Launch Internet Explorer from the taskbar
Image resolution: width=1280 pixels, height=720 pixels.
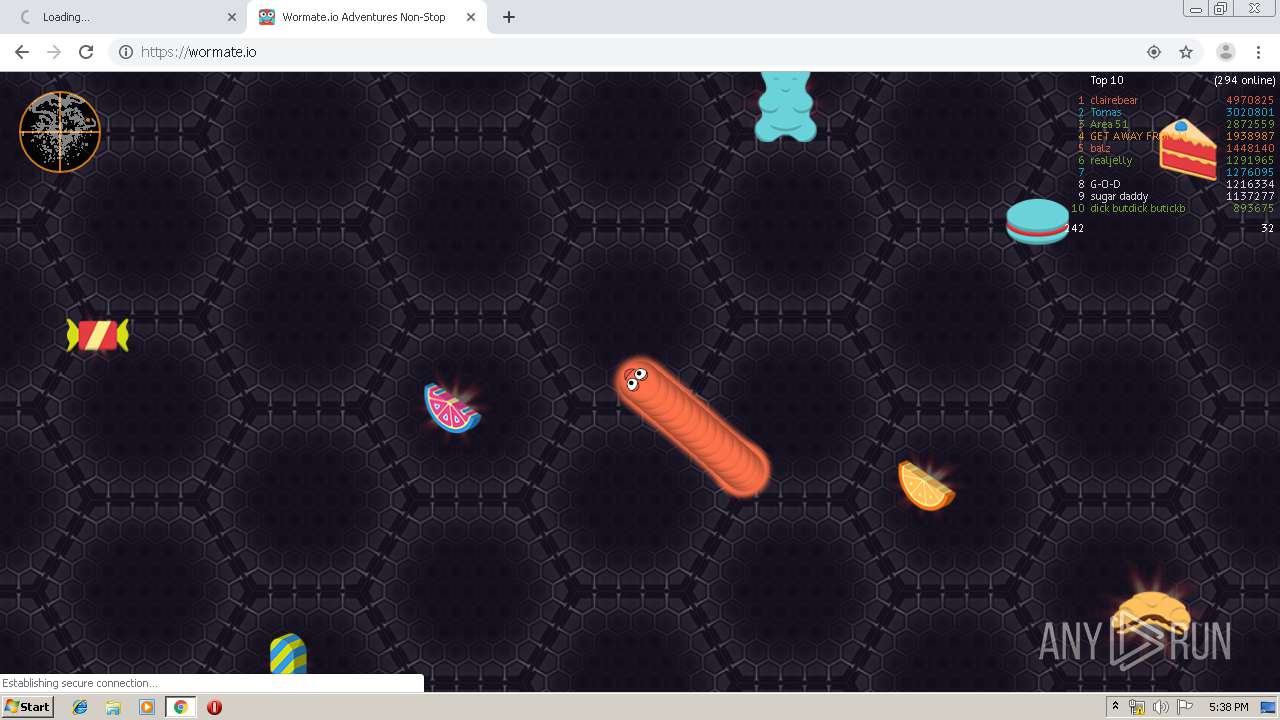pos(80,707)
